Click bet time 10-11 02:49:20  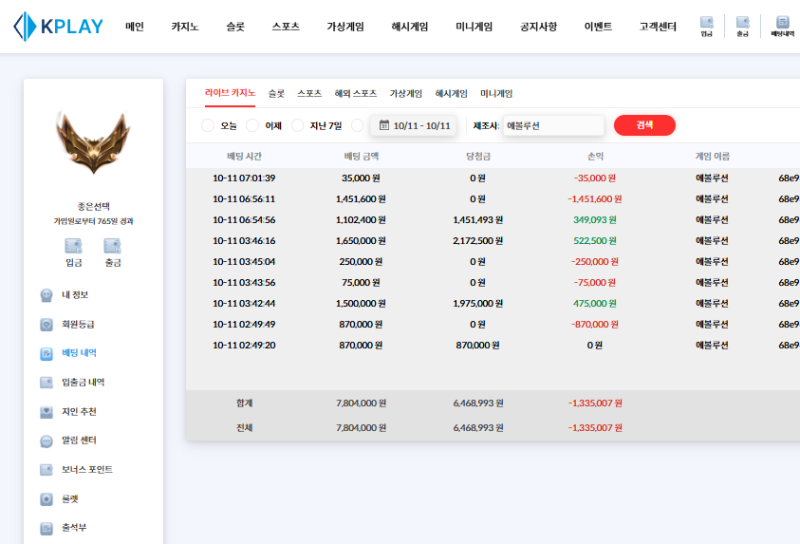click(x=244, y=345)
